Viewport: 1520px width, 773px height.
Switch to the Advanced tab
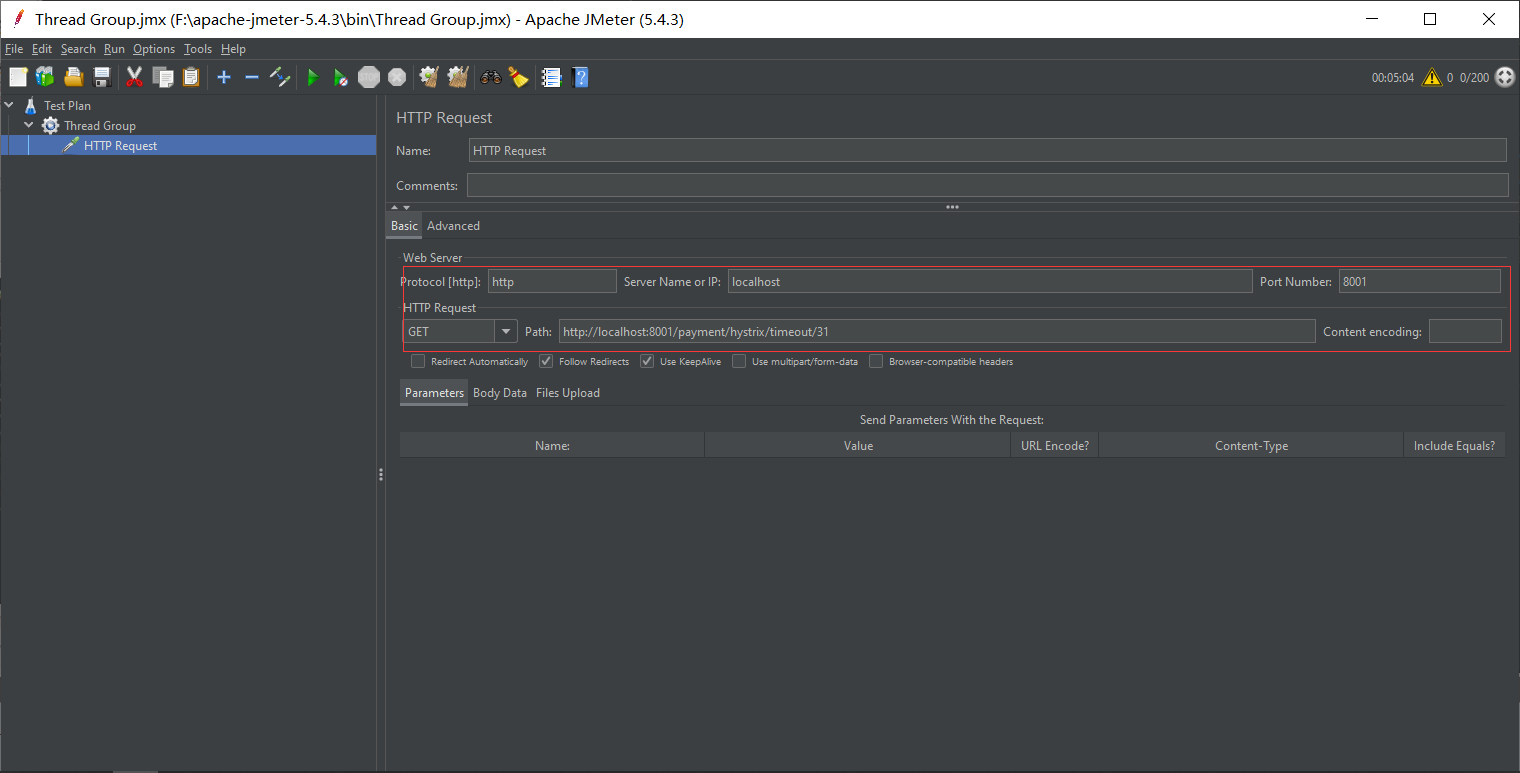[453, 226]
